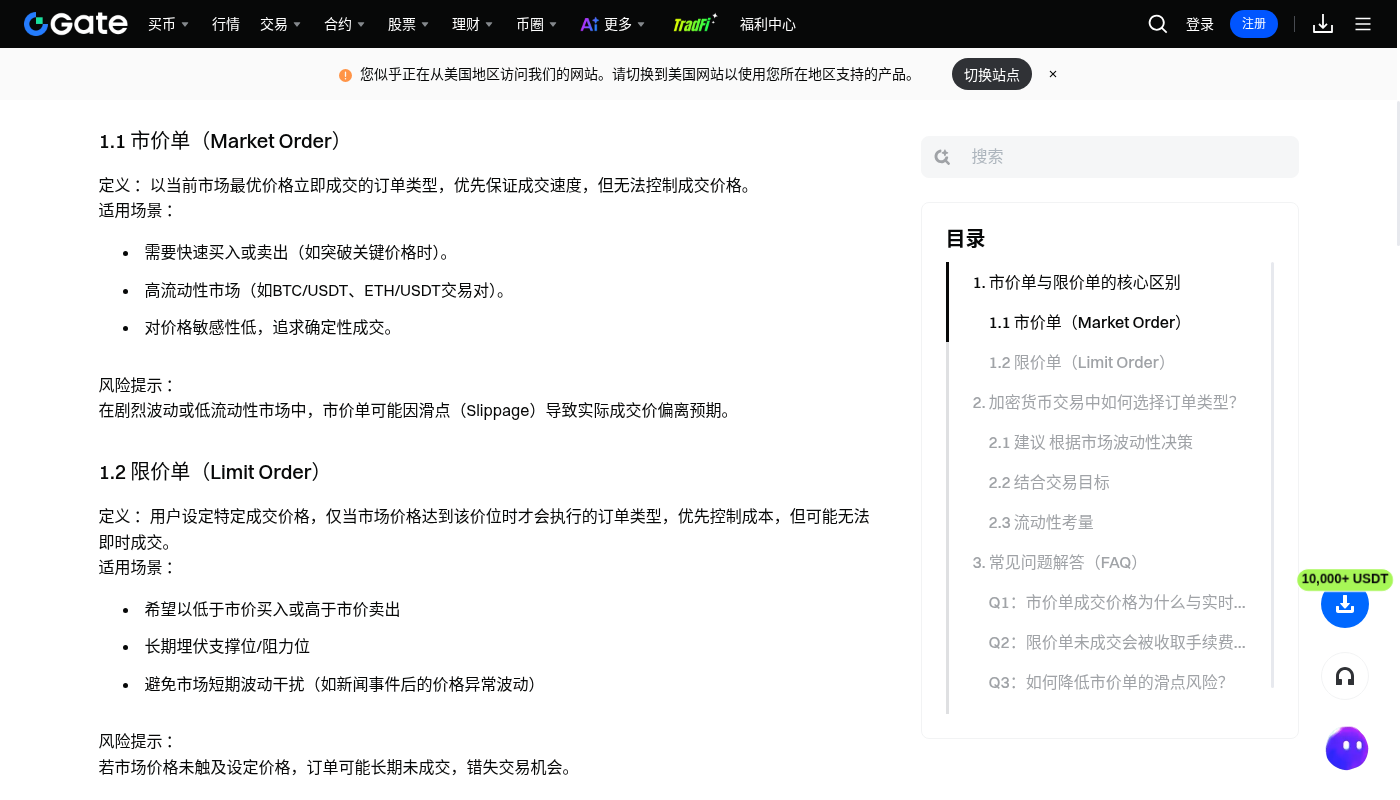Expand the 币圈 dropdown menu
1400x800 pixels.
click(536, 24)
